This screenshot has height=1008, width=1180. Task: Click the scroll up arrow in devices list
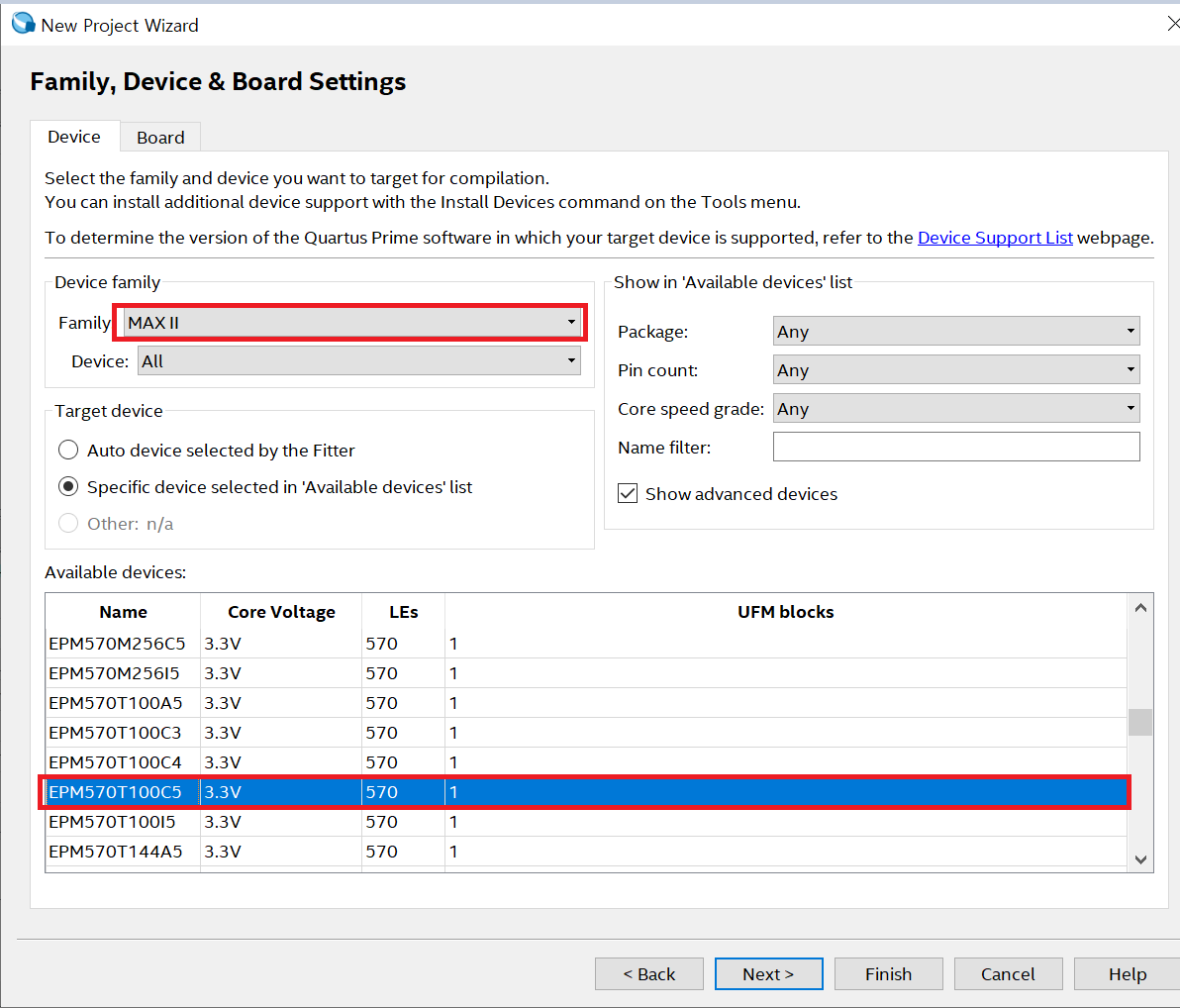click(1140, 608)
